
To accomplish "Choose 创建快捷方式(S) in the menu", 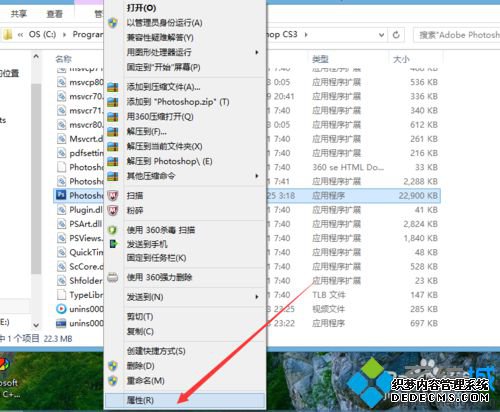I will (185, 351).
